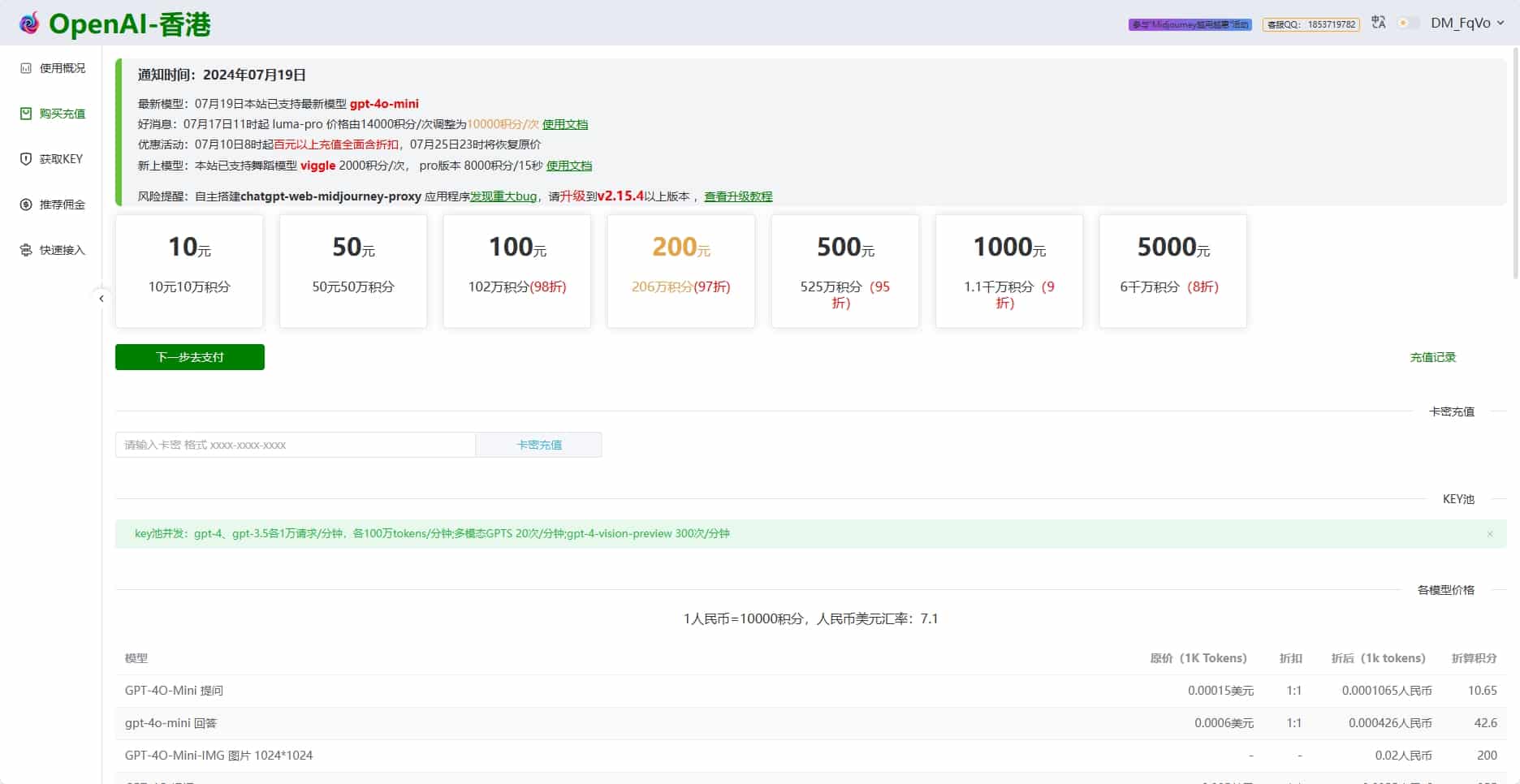Click the 各模型价格 section label

(1446, 590)
